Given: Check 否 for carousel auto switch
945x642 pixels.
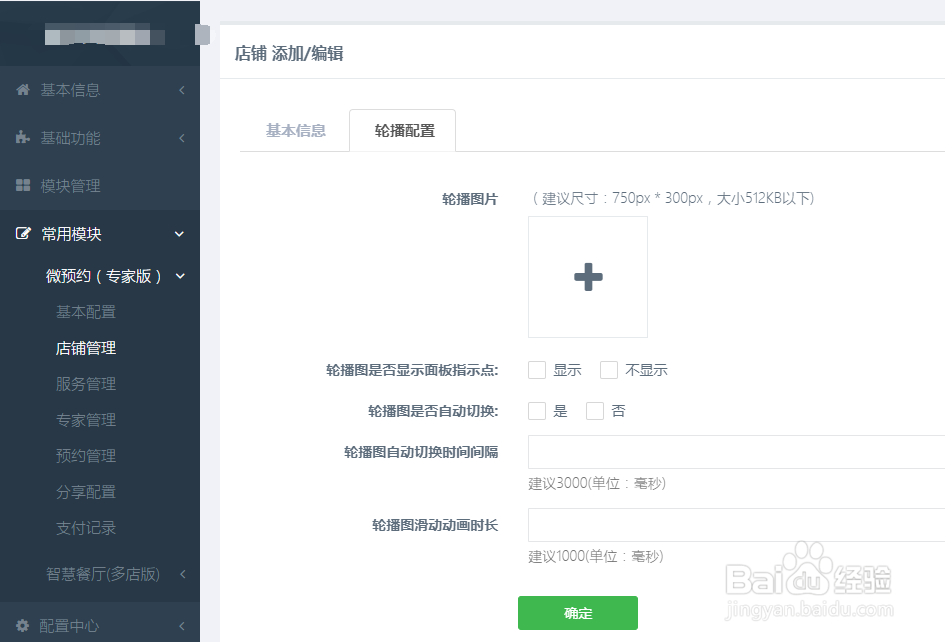Looking at the screenshot, I should pos(595,411).
